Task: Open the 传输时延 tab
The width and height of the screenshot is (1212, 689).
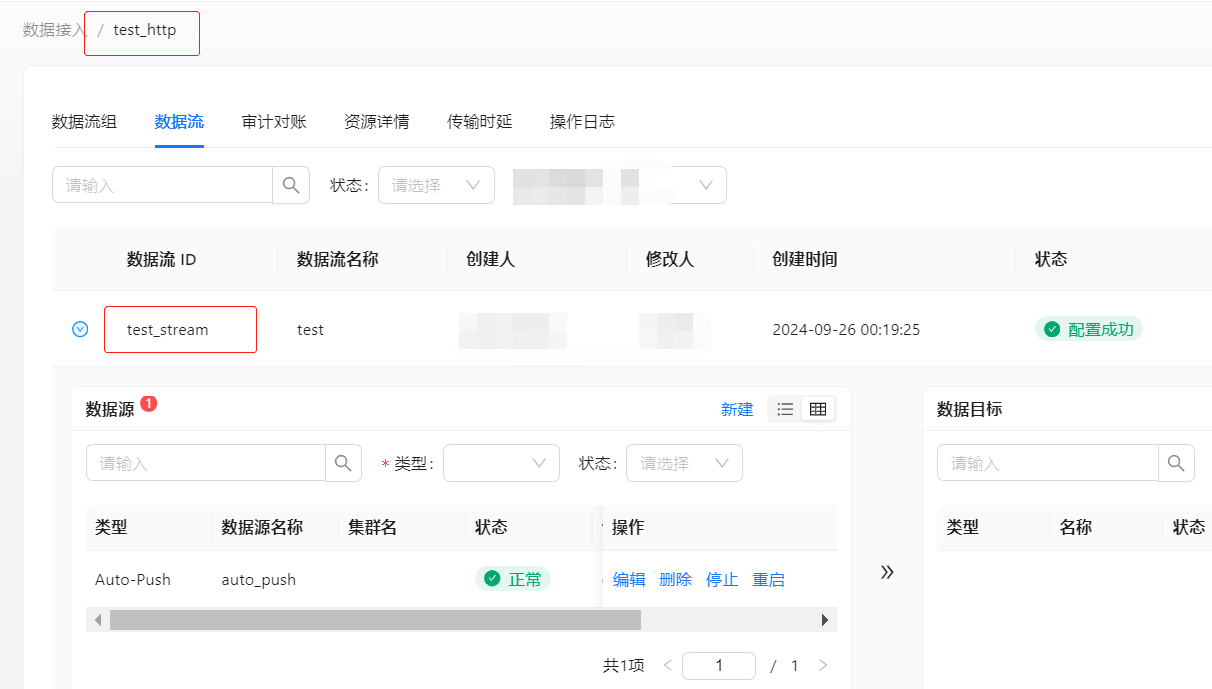Action: (479, 122)
